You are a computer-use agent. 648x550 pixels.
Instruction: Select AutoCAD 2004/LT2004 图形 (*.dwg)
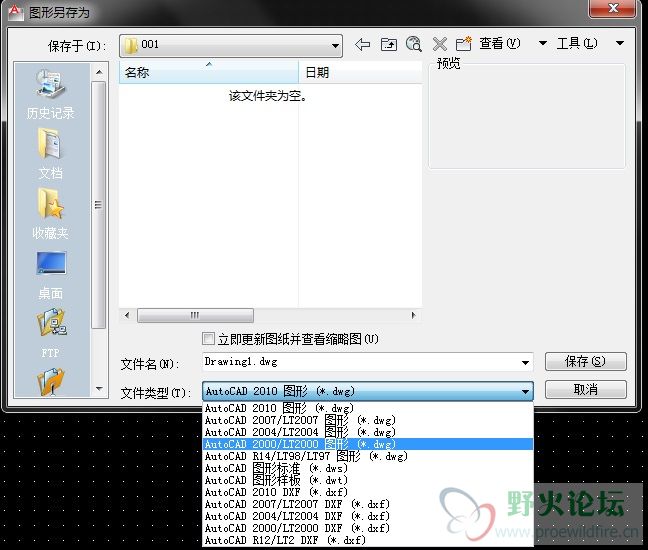[368, 432]
